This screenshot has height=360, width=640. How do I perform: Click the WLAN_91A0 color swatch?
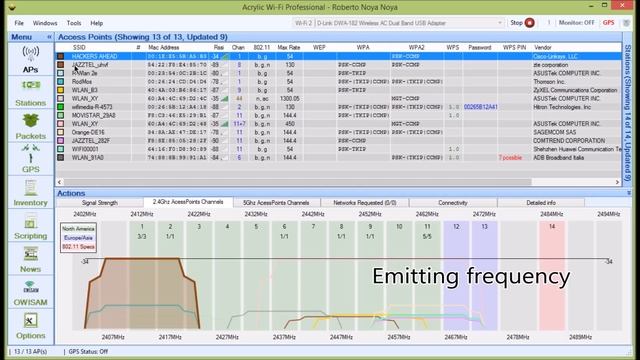click(60, 157)
